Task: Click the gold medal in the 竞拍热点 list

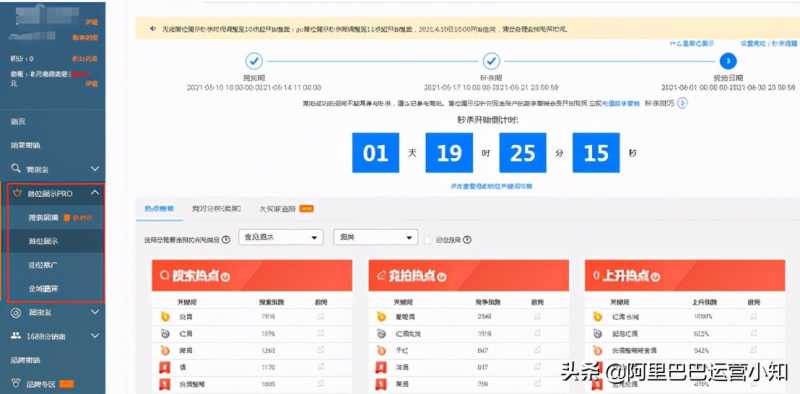Action: (x=381, y=317)
